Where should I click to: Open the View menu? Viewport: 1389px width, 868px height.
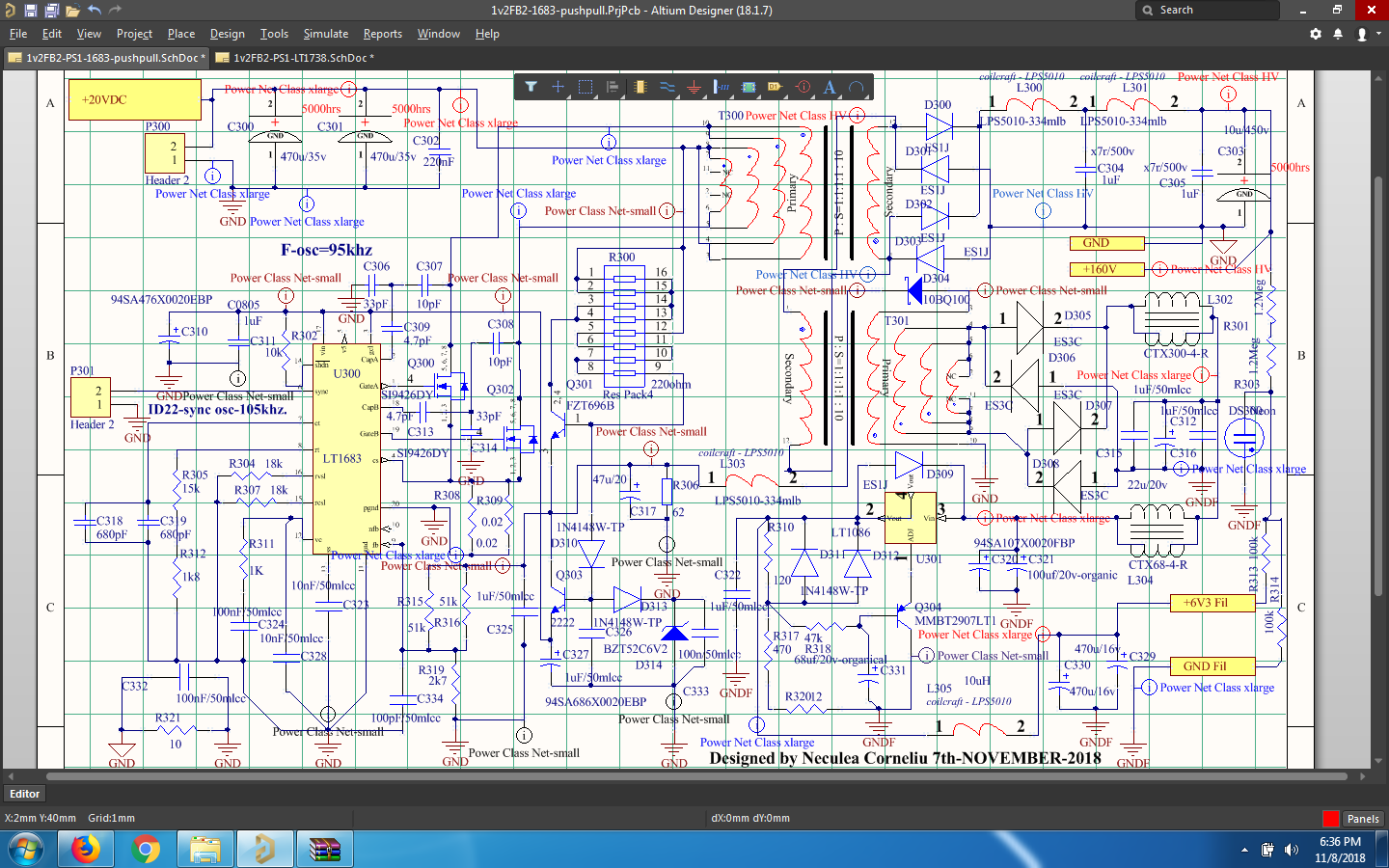pos(89,34)
